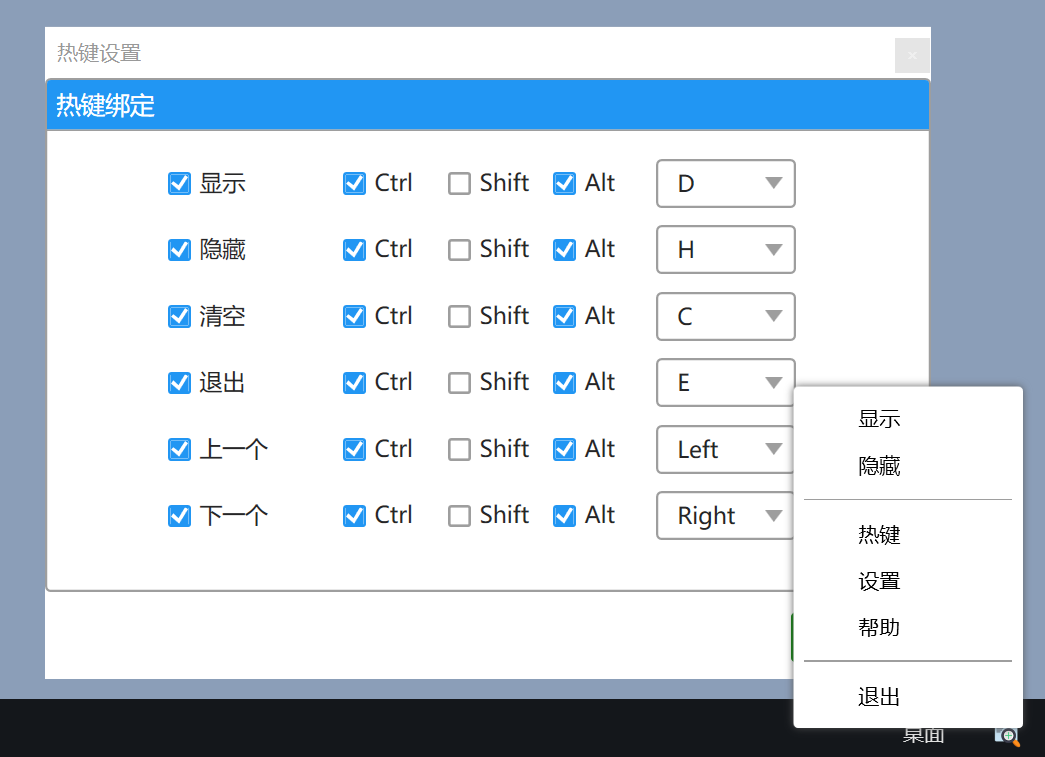Check Shift in the 下一个 hotkey row
This screenshot has height=757, width=1045.
pyautogui.click(x=459, y=516)
